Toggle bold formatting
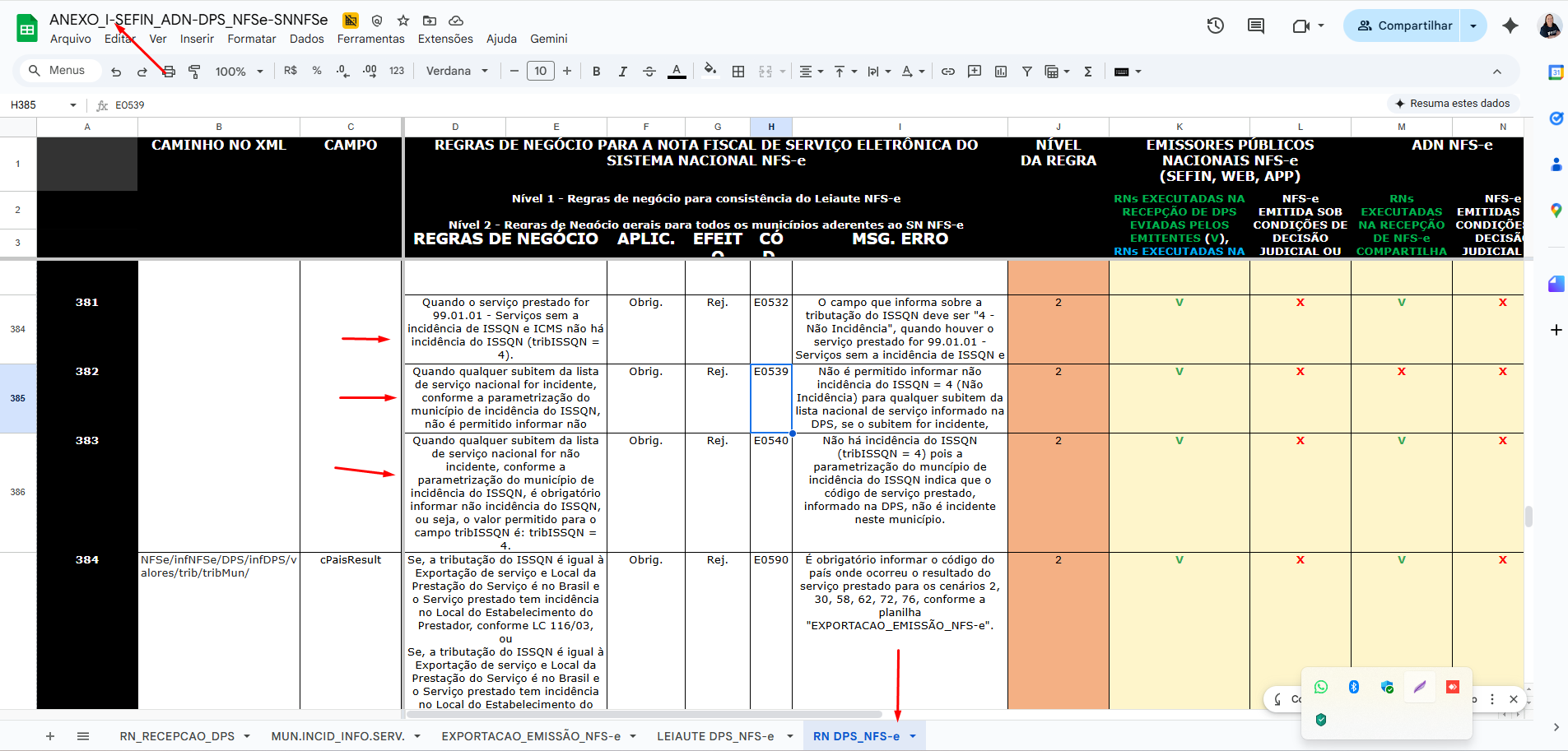 click(597, 72)
